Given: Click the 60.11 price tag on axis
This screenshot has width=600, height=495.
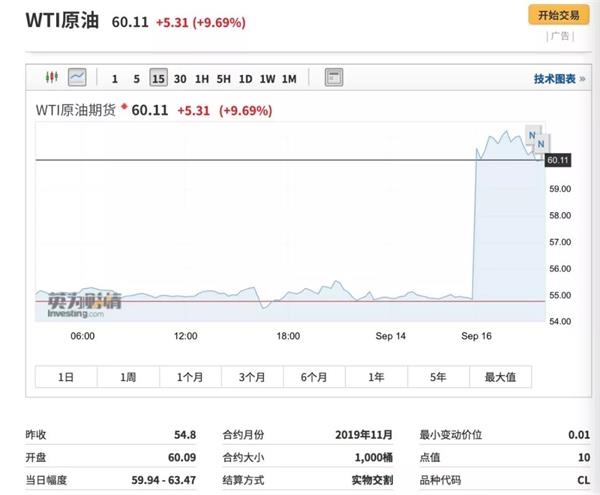Looking at the screenshot, I should click(558, 160).
